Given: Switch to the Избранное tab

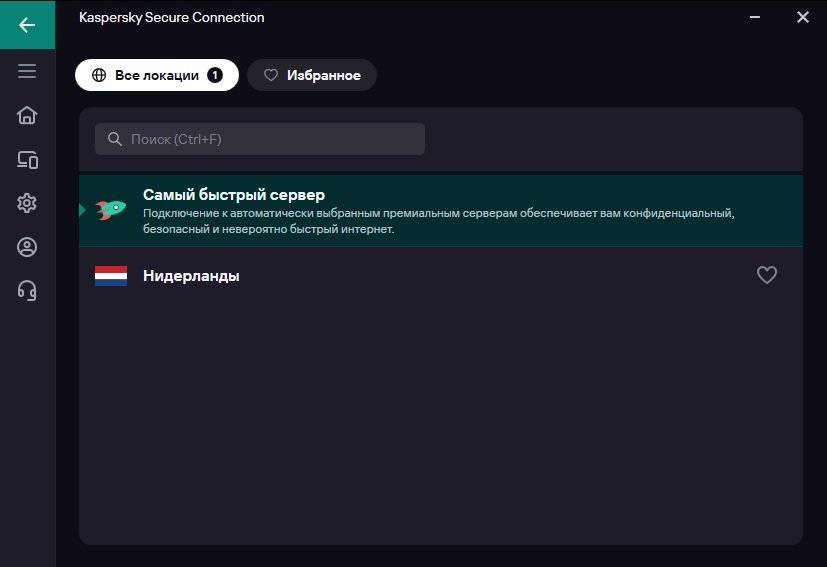Looking at the screenshot, I should [x=312, y=75].
